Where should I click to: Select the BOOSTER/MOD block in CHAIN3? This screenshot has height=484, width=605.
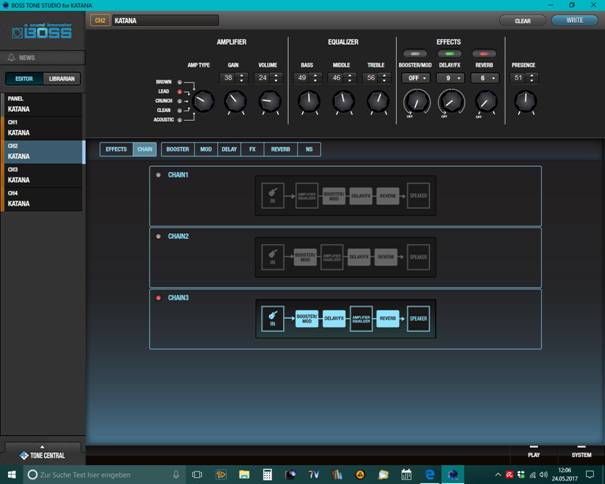[307, 318]
